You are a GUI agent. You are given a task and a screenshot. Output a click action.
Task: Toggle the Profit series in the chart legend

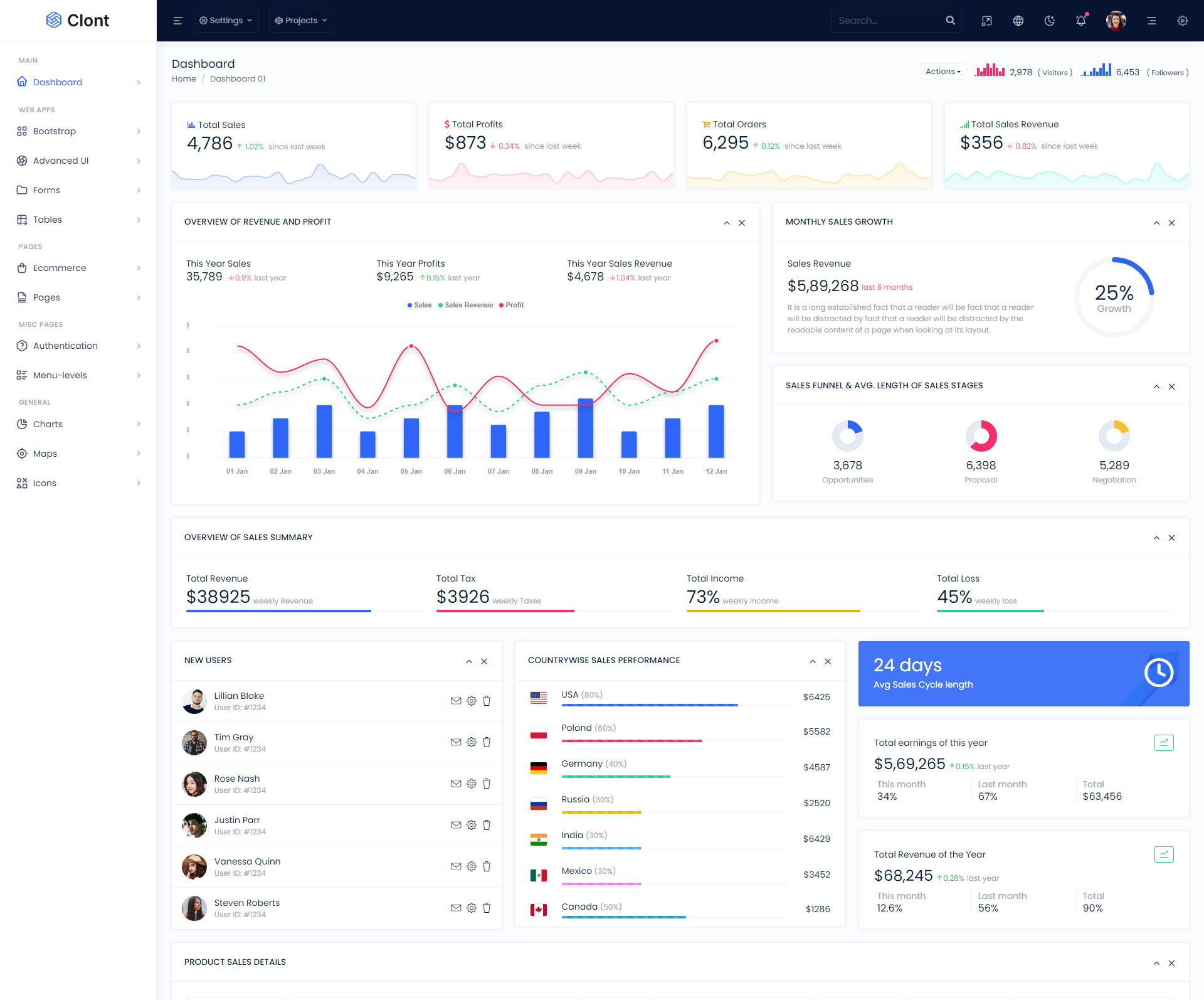pos(512,305)
